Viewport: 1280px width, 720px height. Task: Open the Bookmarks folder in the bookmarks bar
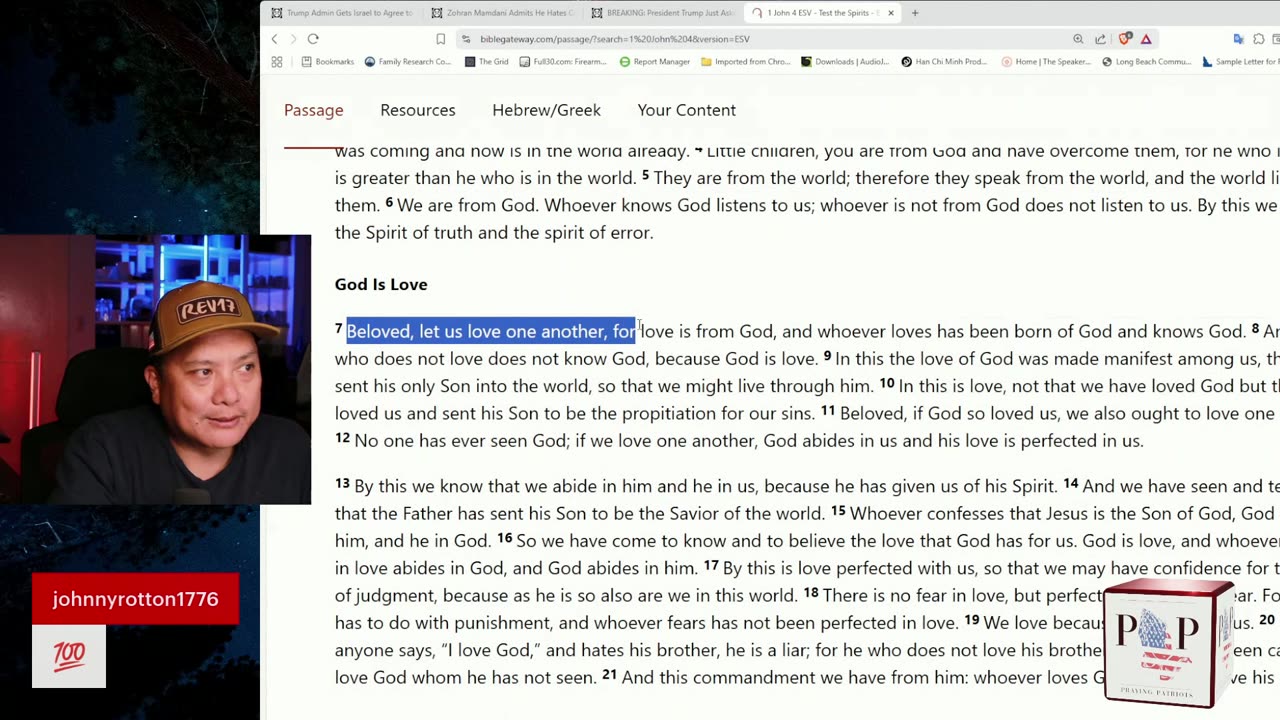[328, 62]
